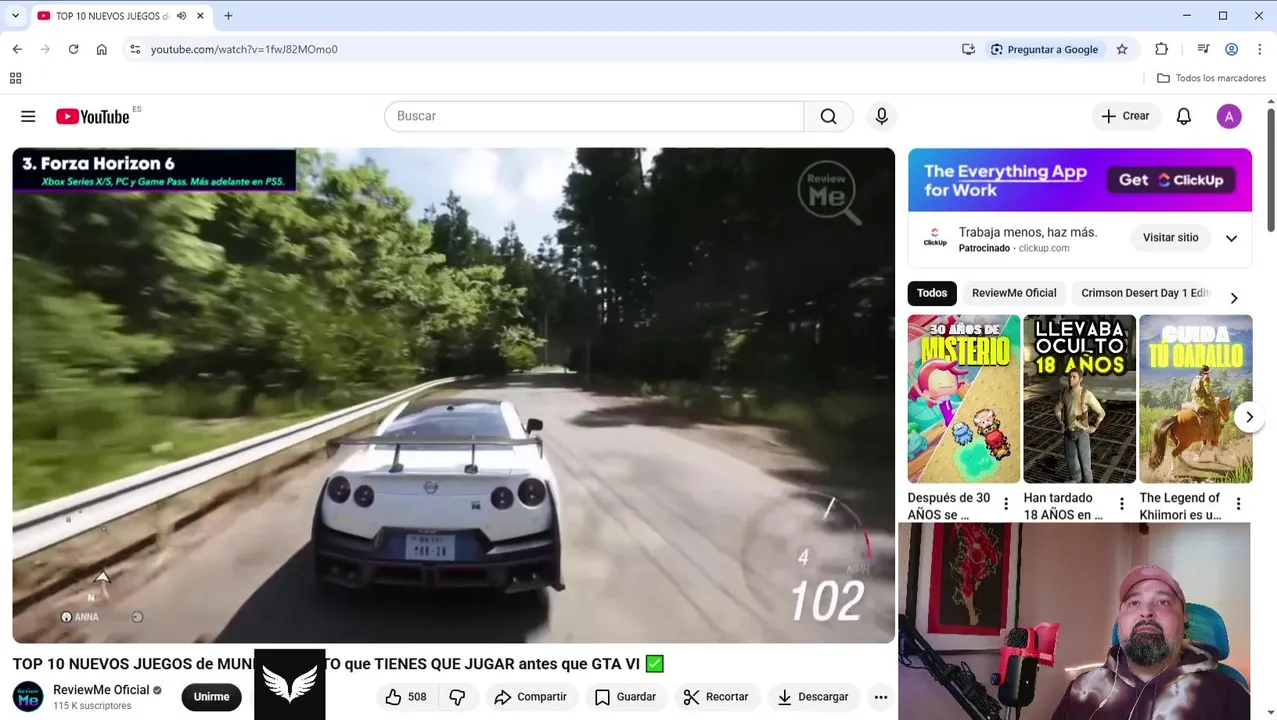Select Crimson Desert Day 1 chip
Image resolution: width=1277 pixels, height=720 pixels.
coord(1145,293)
